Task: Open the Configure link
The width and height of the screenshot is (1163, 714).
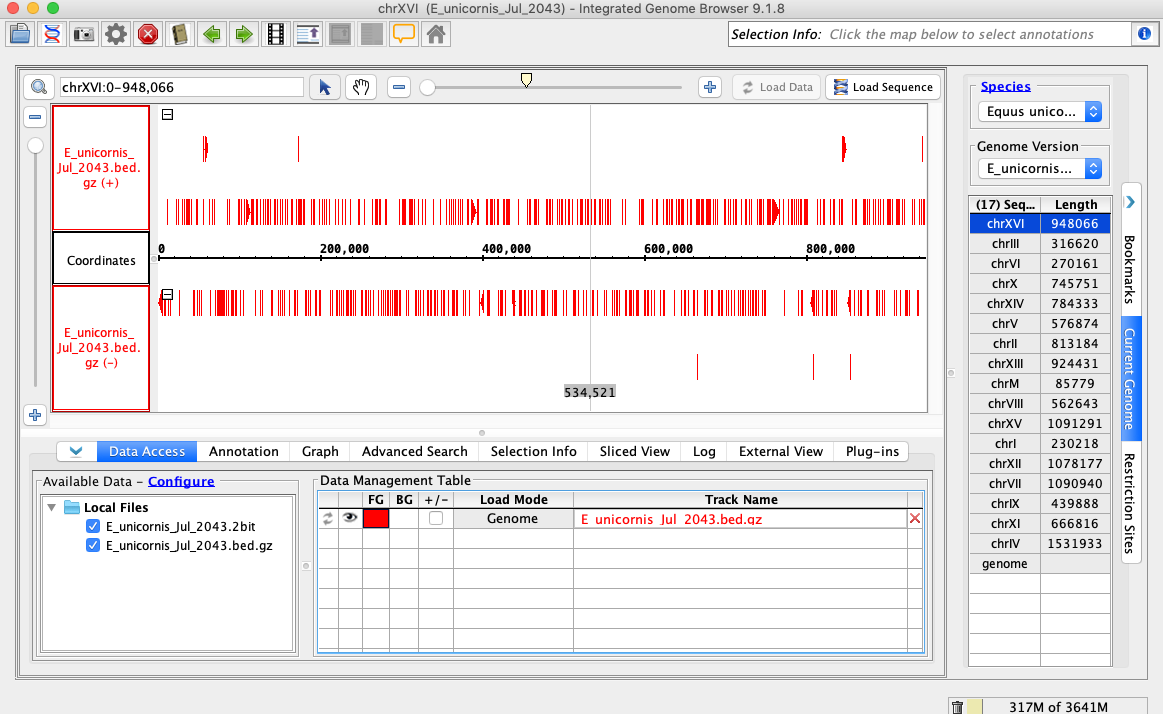Action: click(181, 481)
